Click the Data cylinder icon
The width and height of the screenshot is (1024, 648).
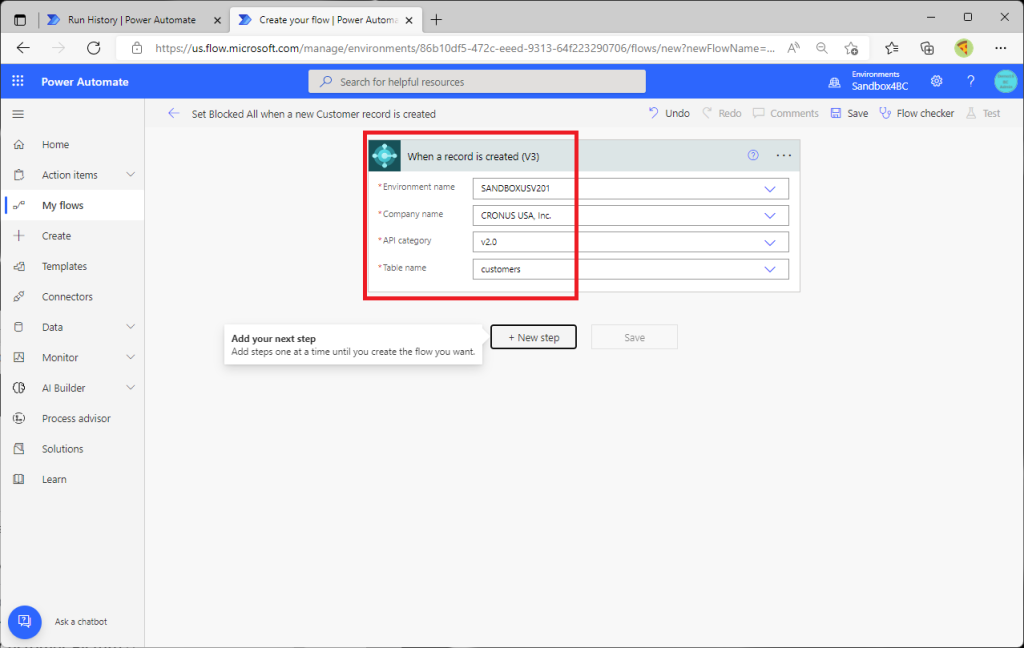point(19,327)
